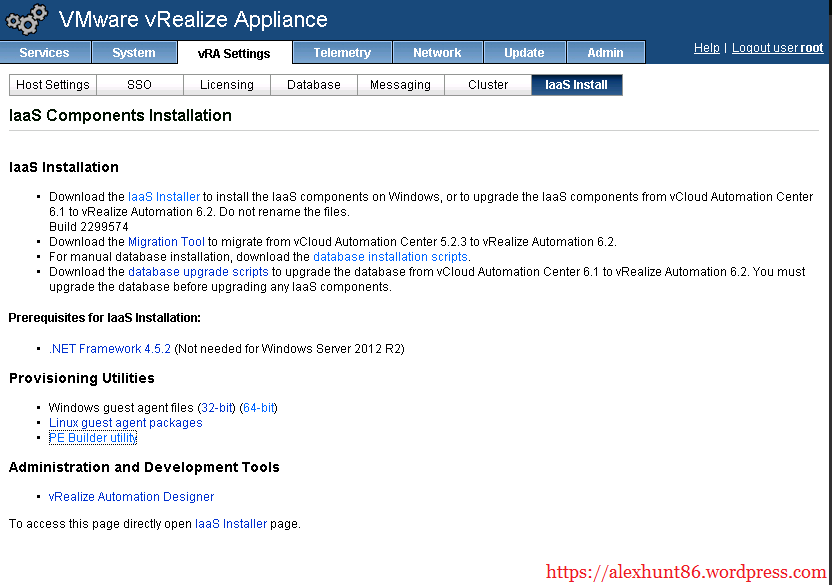Open database installation scripts link
The width and height of the screenshot is (832, 585).
390,257
